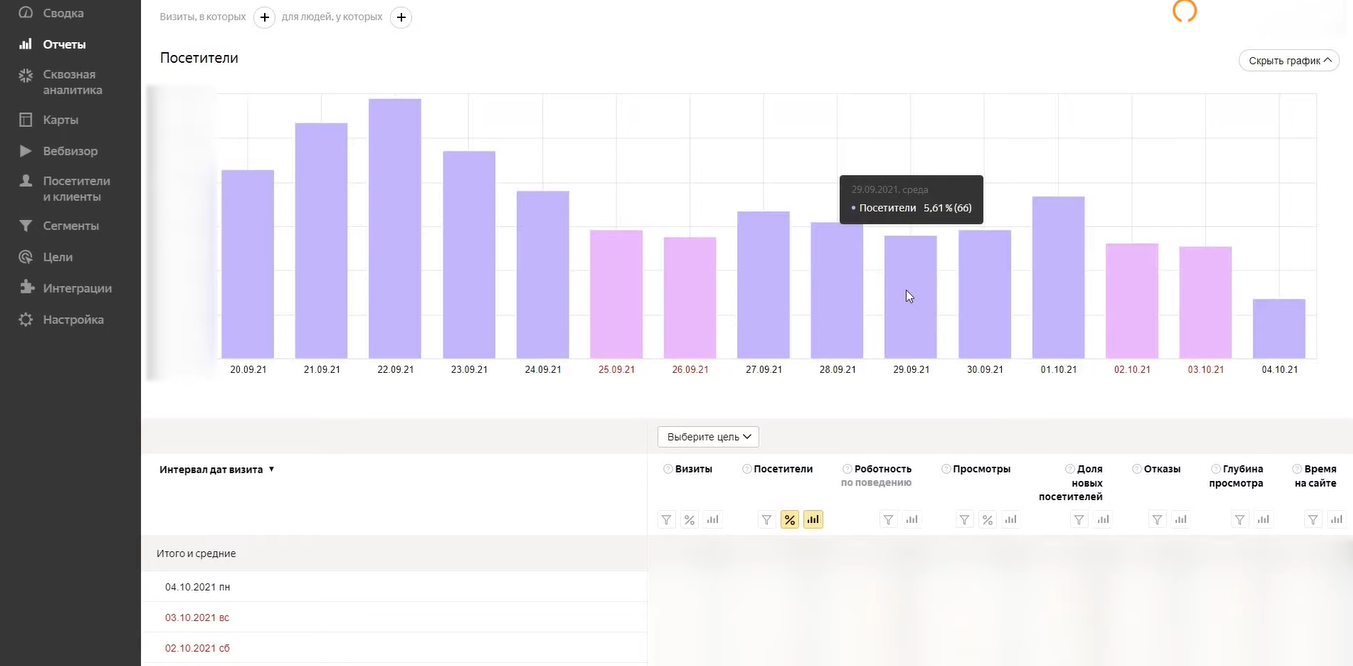Click the chart icon under Просмотры column
Image resolution: width=1353 pixels, height=666 pixels.
(x=1011, y=520)
